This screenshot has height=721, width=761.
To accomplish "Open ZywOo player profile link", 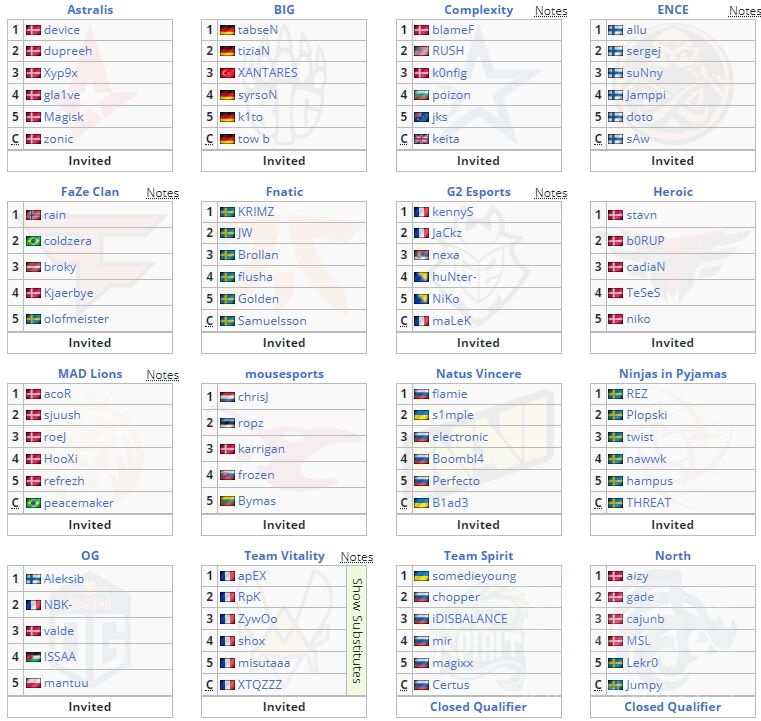I will 257,619.
